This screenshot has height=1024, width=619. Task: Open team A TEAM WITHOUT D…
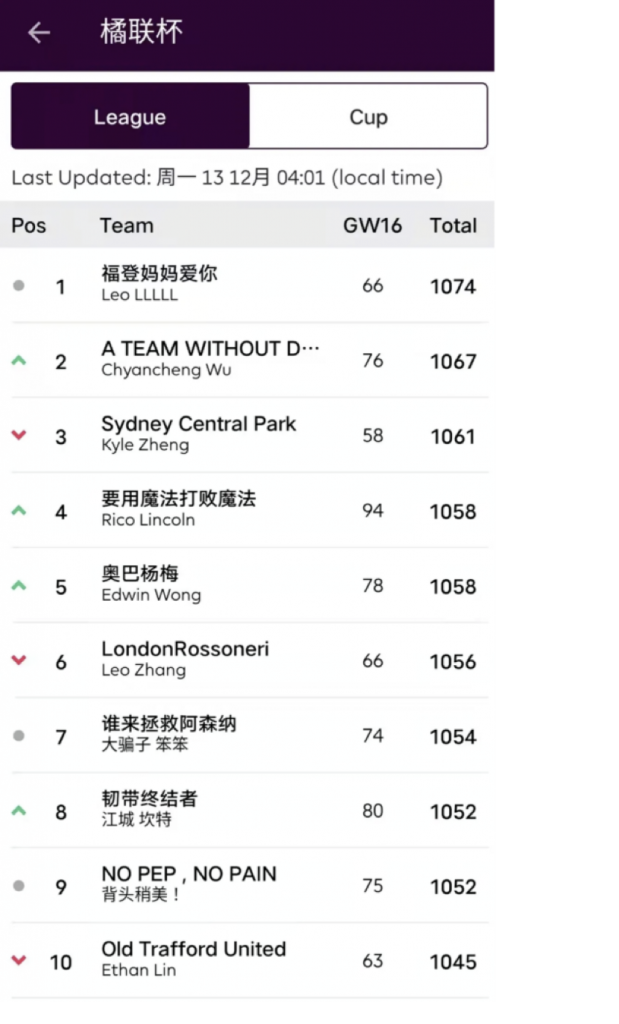210,349
